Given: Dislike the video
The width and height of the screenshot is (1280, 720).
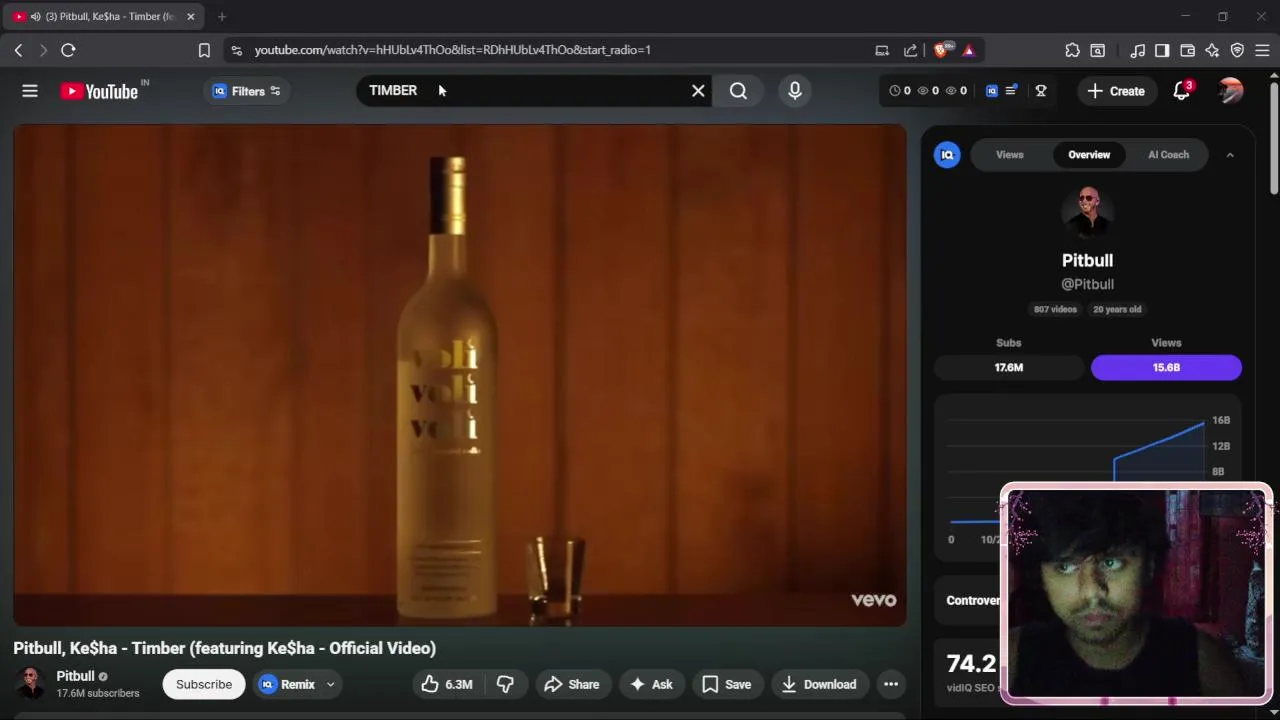Looking at the screenshot, I should coord(506,684).
